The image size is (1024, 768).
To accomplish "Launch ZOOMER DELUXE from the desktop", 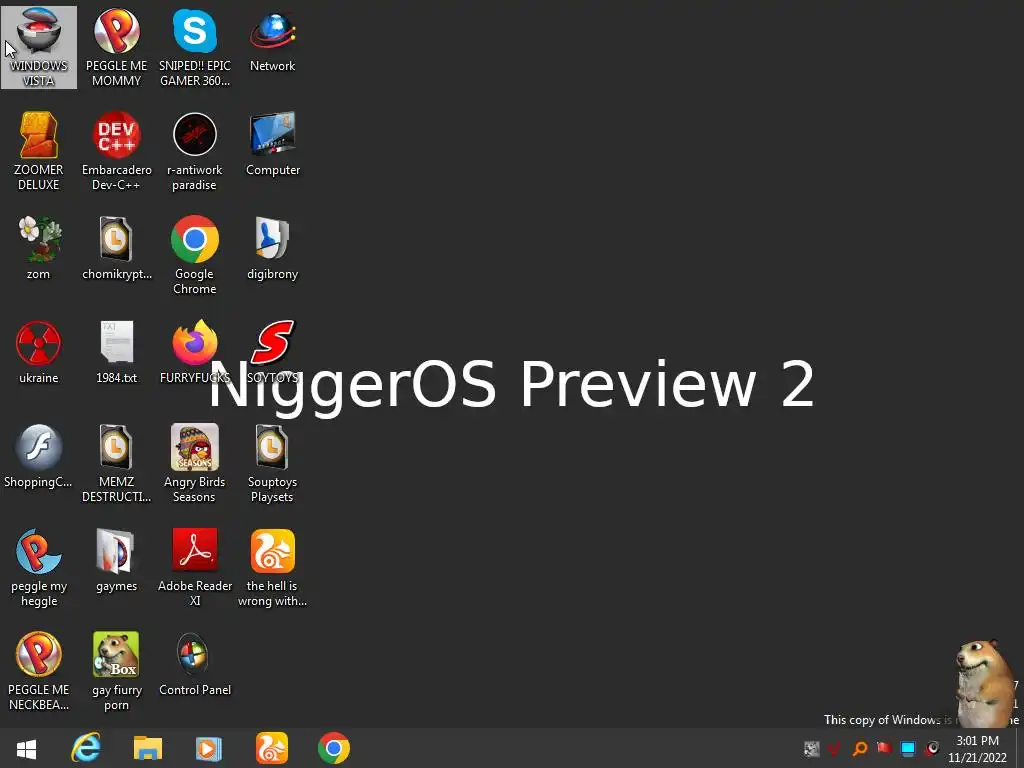I will click(39, 151).
